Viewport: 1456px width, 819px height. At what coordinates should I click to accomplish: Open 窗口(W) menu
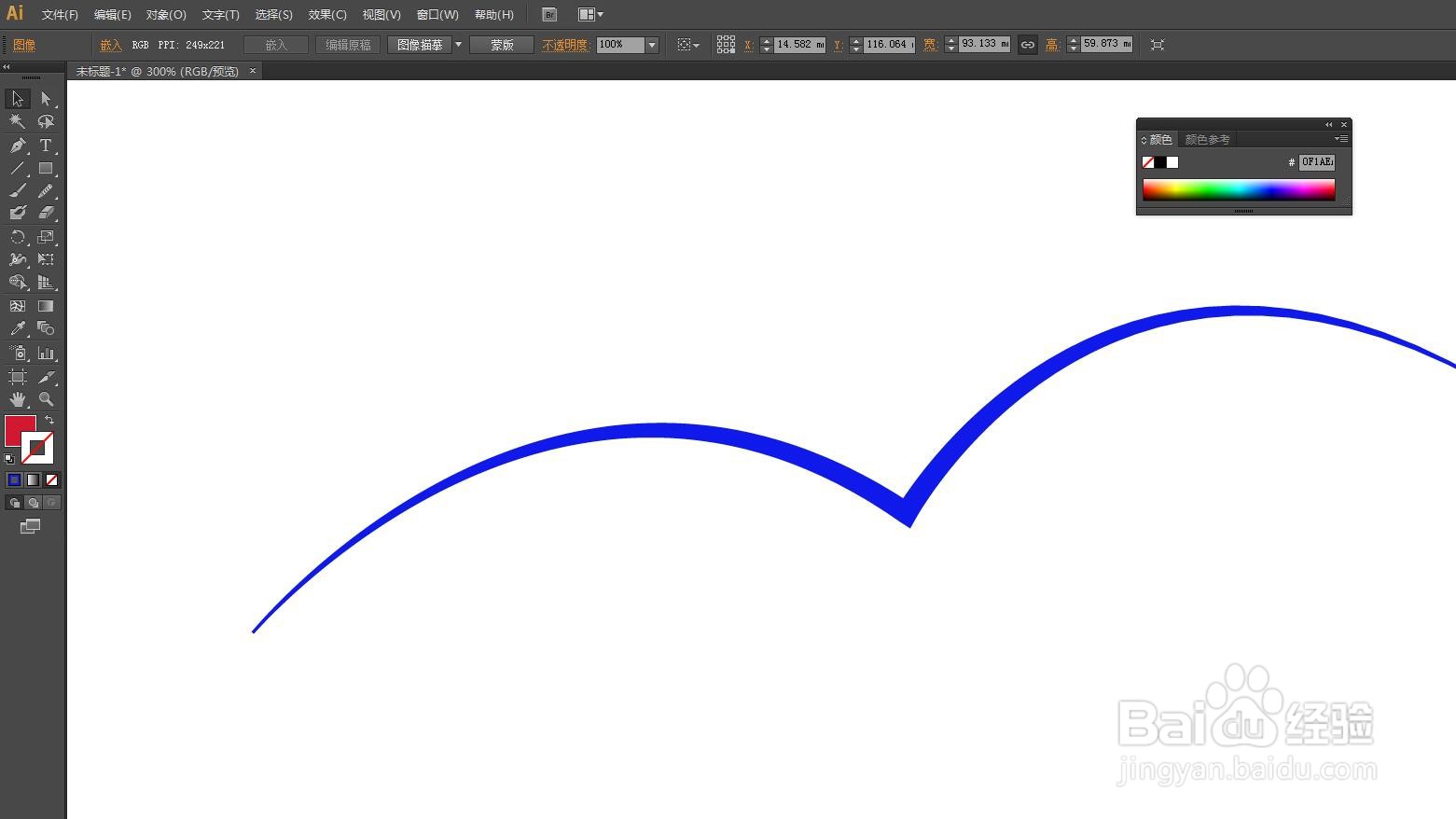(437, 15)
